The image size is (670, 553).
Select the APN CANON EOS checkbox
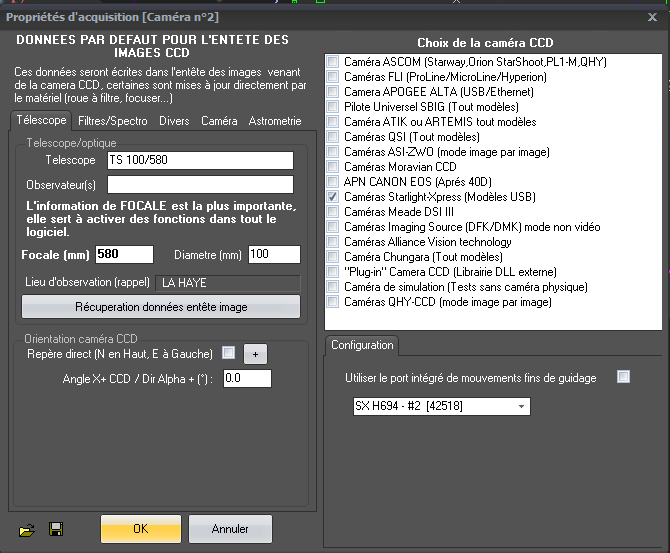[x=333, y=182]
